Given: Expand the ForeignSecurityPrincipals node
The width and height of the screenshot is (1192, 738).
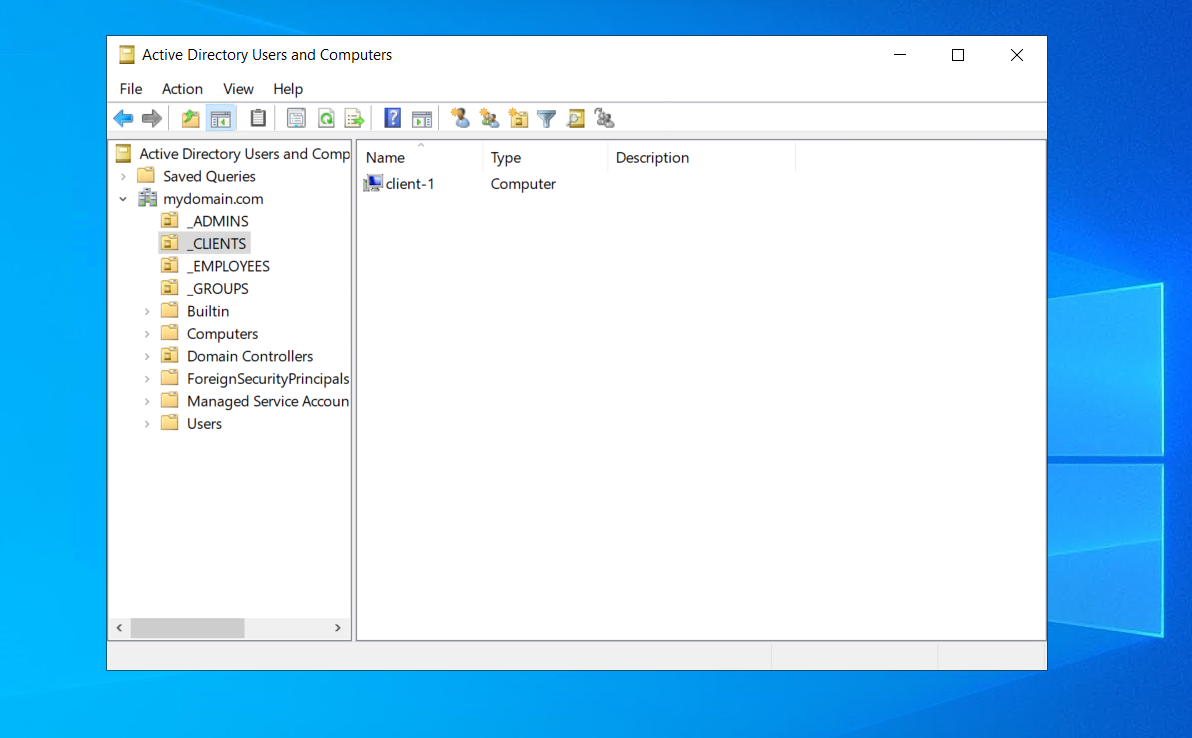Looking at the screenshot, I should coord(147,379).
